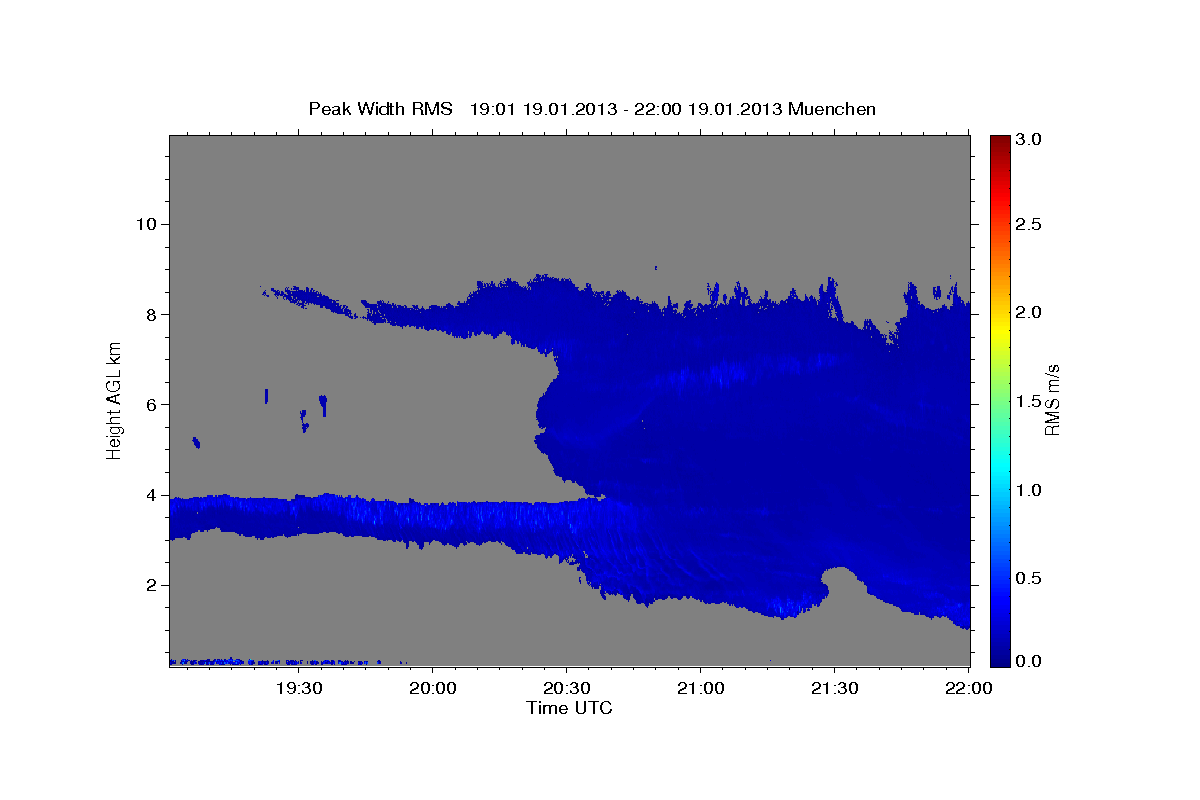The width and height of the screenshot is (1200, 800).
Task: Click the 19:30 time tick label
Action: (299, 688)
